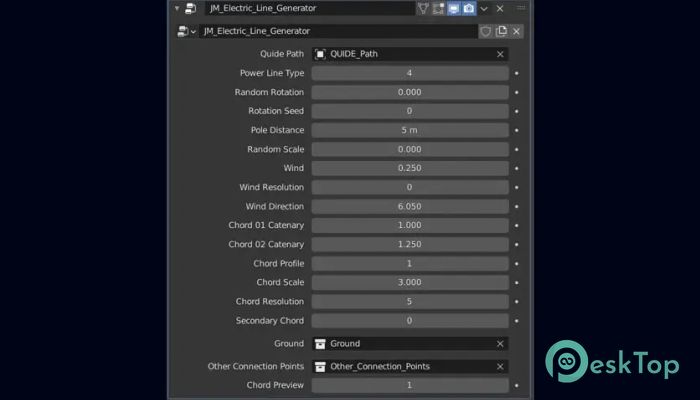Click the Random Rotation value field
The image size is (700, 400).
(410, 92)
